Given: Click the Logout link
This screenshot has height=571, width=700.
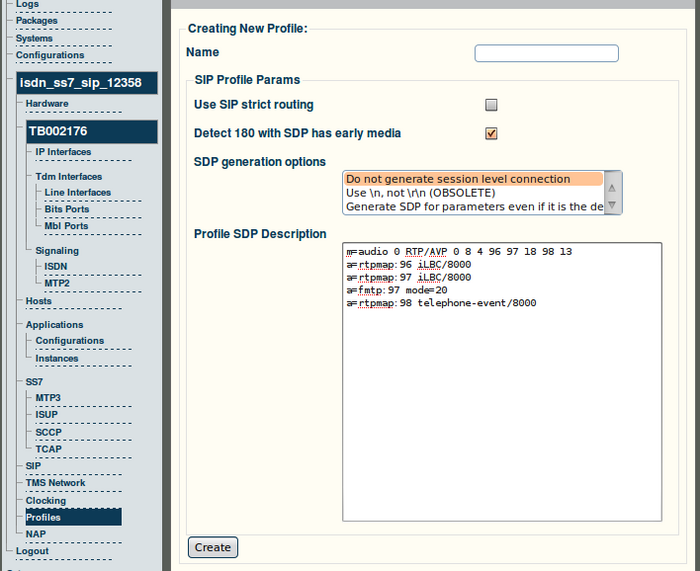Looking at the screenshot, I should point(32,551).
